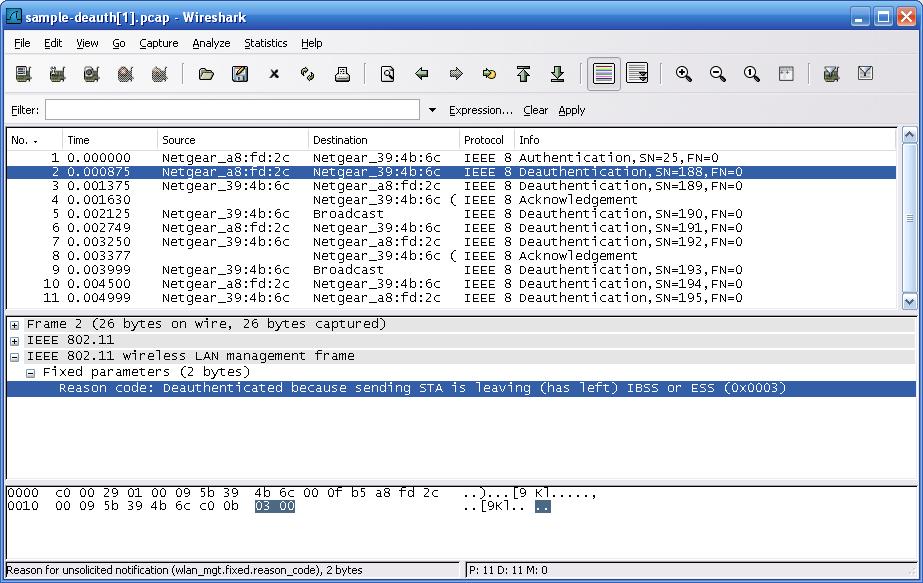923x583 pixels.
Task: Stop the running capture
Action: 125,74
